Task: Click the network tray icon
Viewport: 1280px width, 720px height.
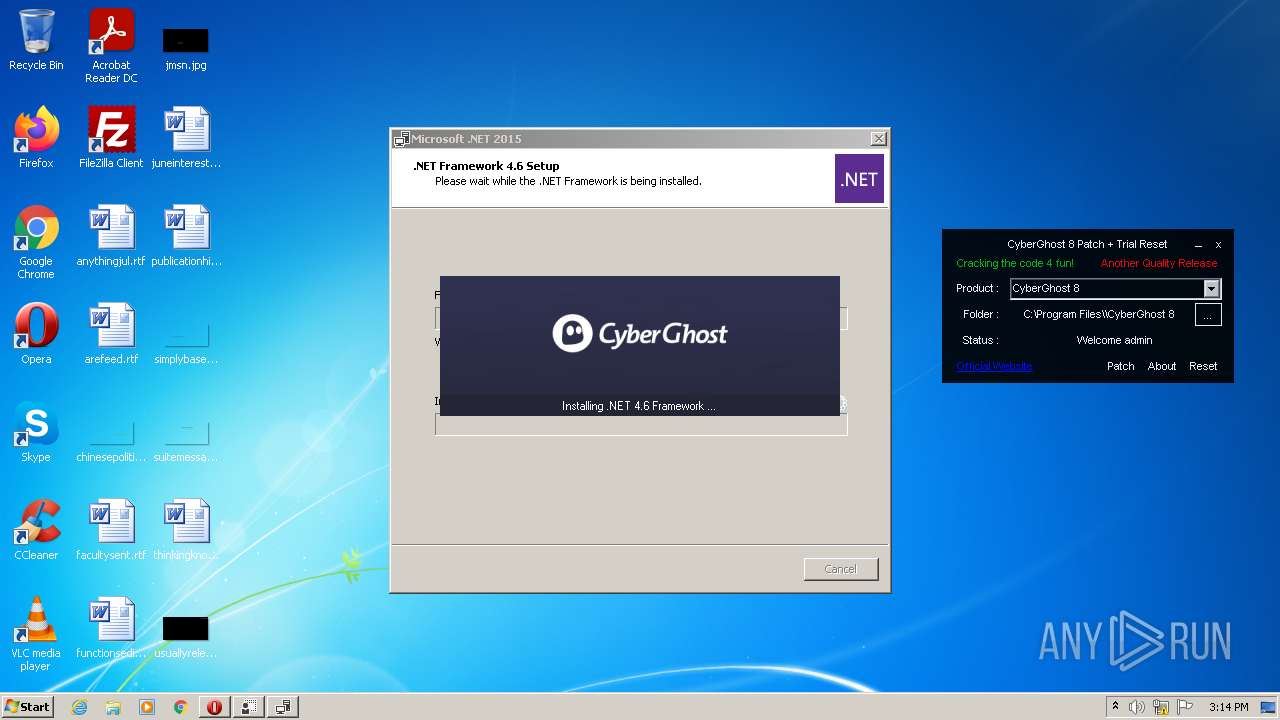Action: click(x=1160, y=707)
